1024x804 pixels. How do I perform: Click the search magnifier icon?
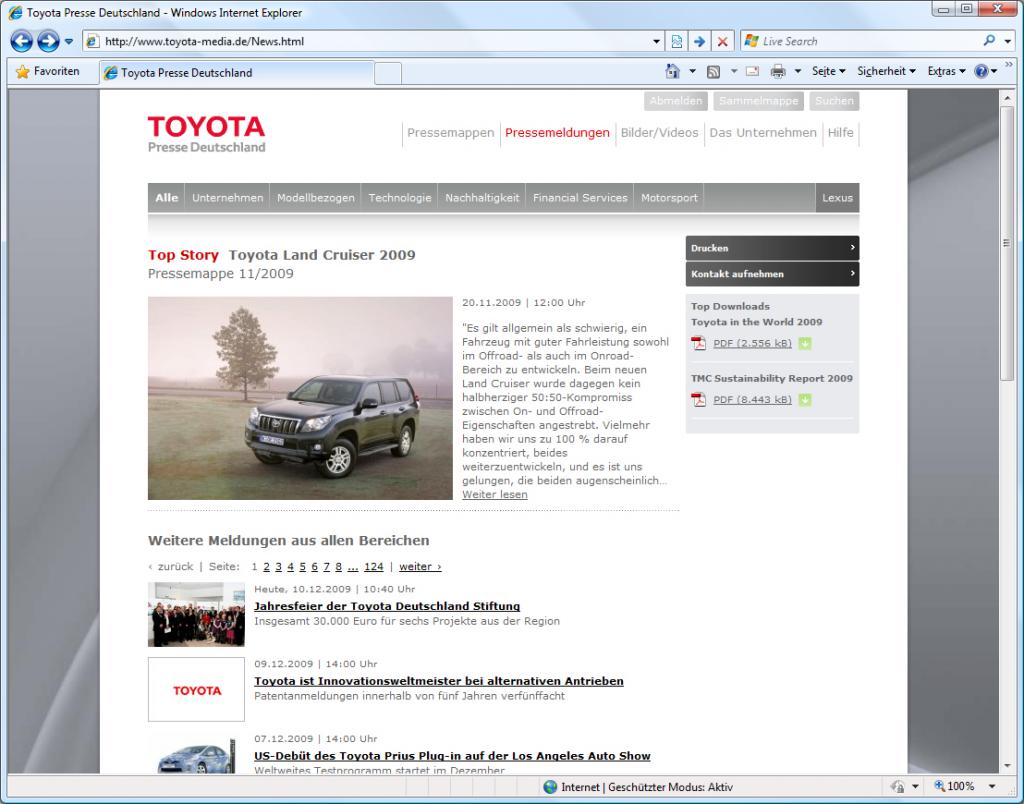click(x=989, y=40)
